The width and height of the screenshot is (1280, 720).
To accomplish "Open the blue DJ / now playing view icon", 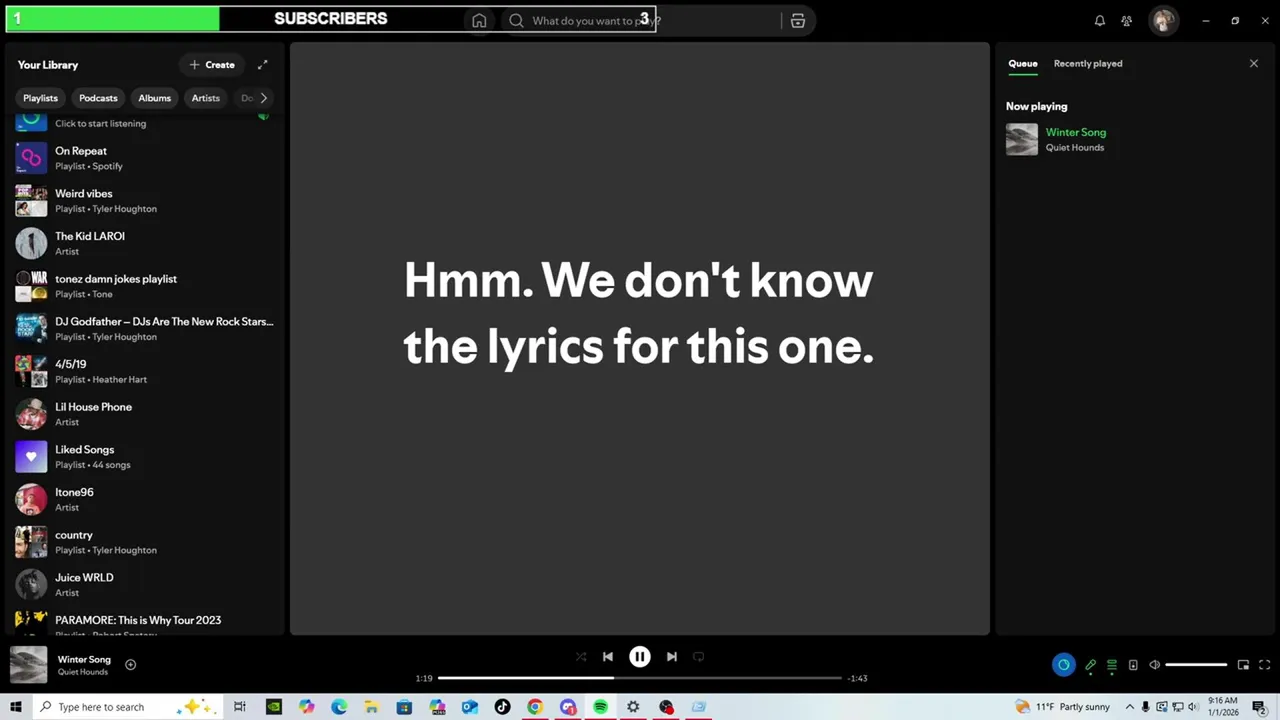I will coord(1063,665).
